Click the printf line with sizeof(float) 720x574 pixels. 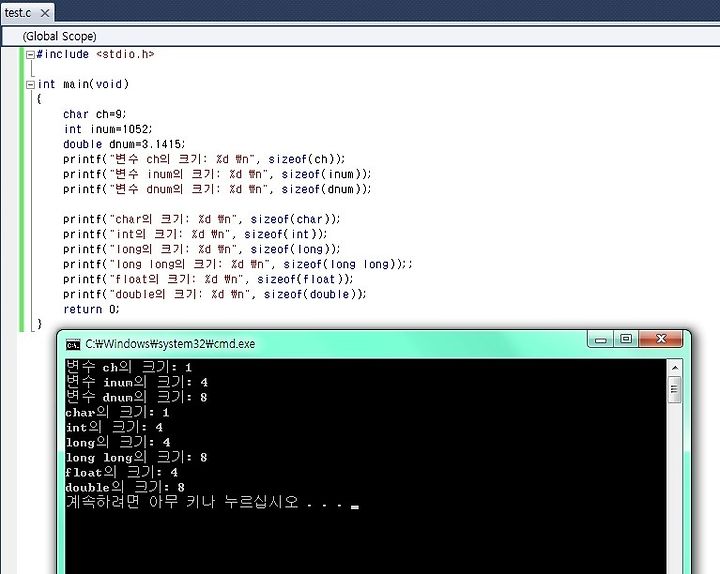[208, 280]
